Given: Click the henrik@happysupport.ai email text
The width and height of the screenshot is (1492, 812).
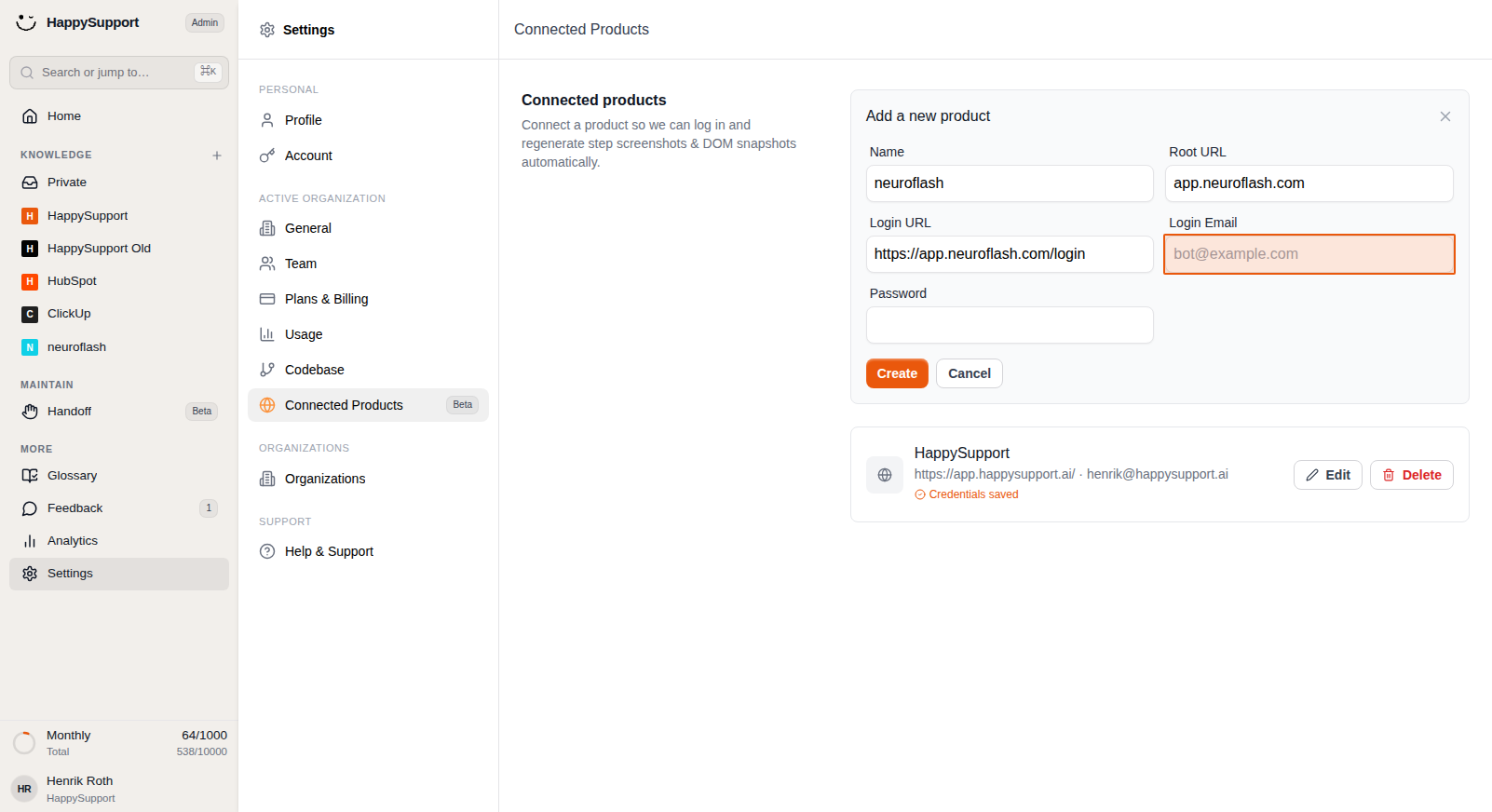Looking at the screenshot, I should point(1158,474).
